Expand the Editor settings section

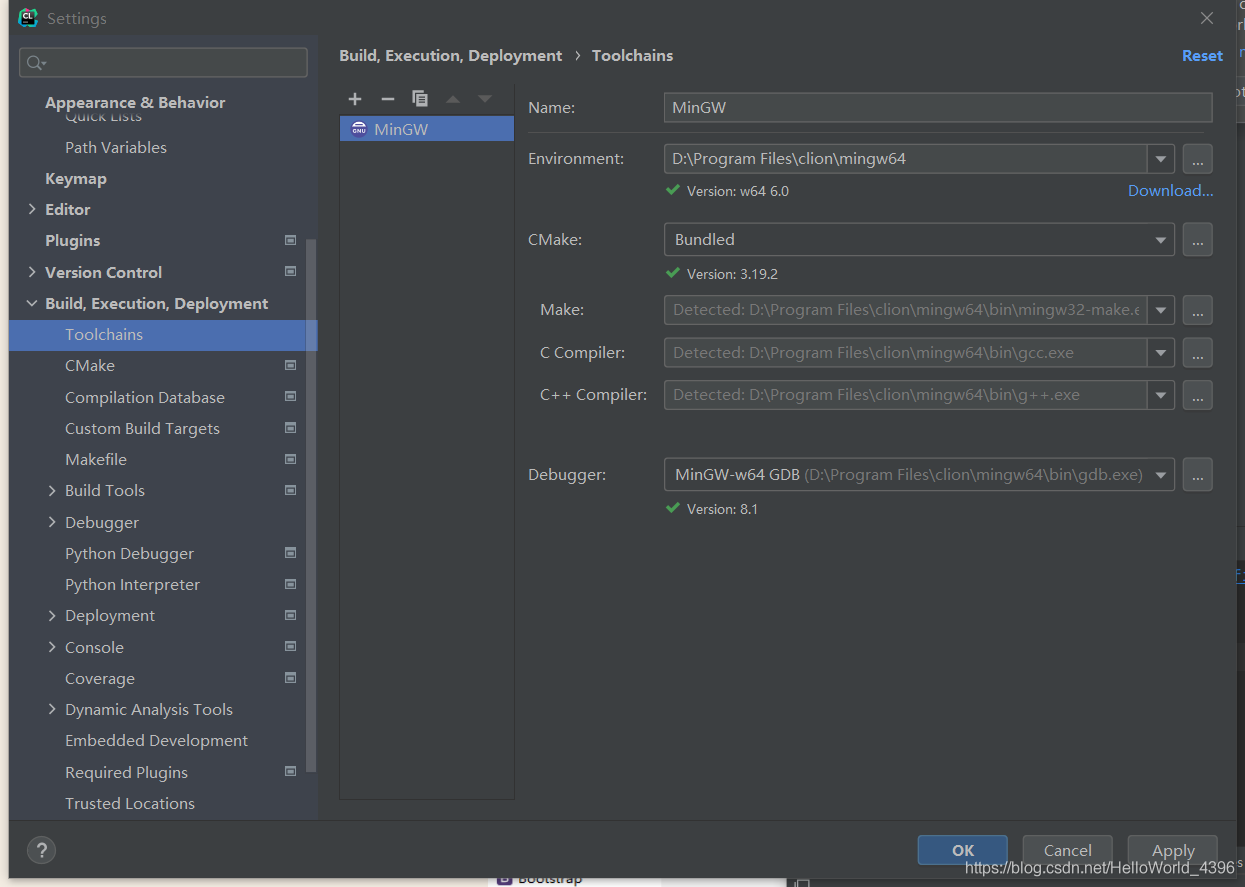coord(32,209)
